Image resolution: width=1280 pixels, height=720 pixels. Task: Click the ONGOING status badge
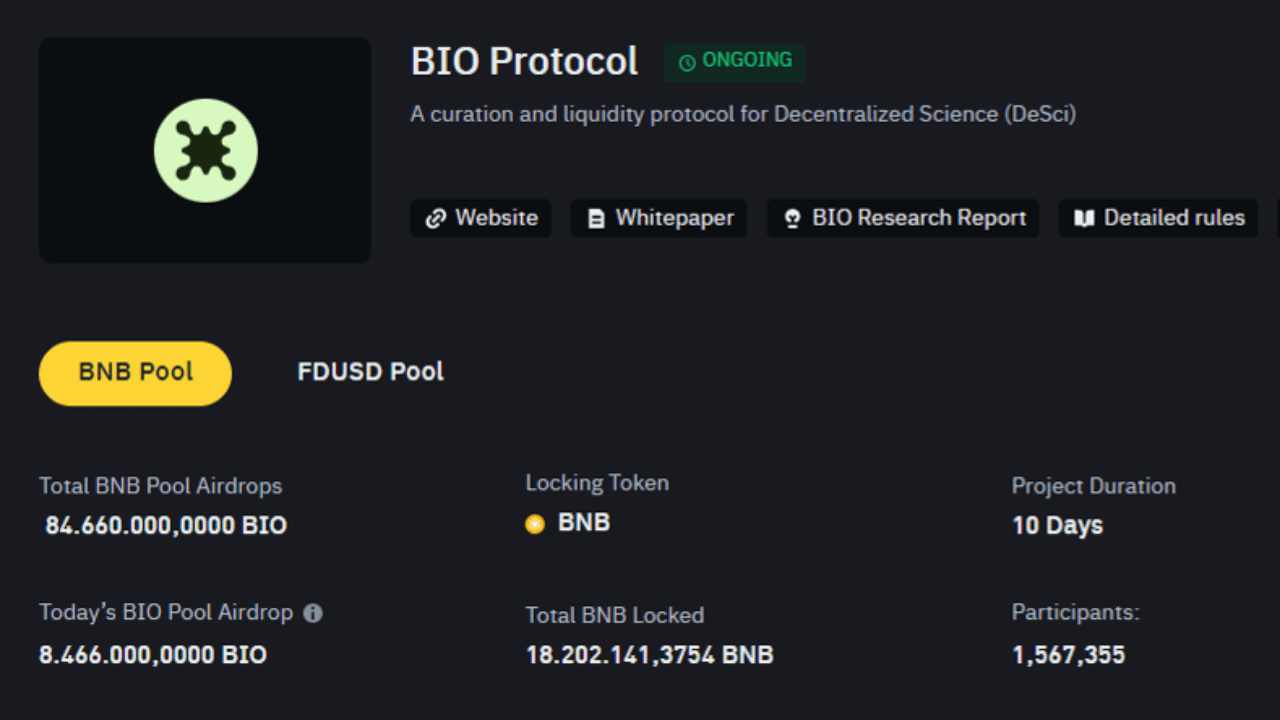click(x=735, y=61)
